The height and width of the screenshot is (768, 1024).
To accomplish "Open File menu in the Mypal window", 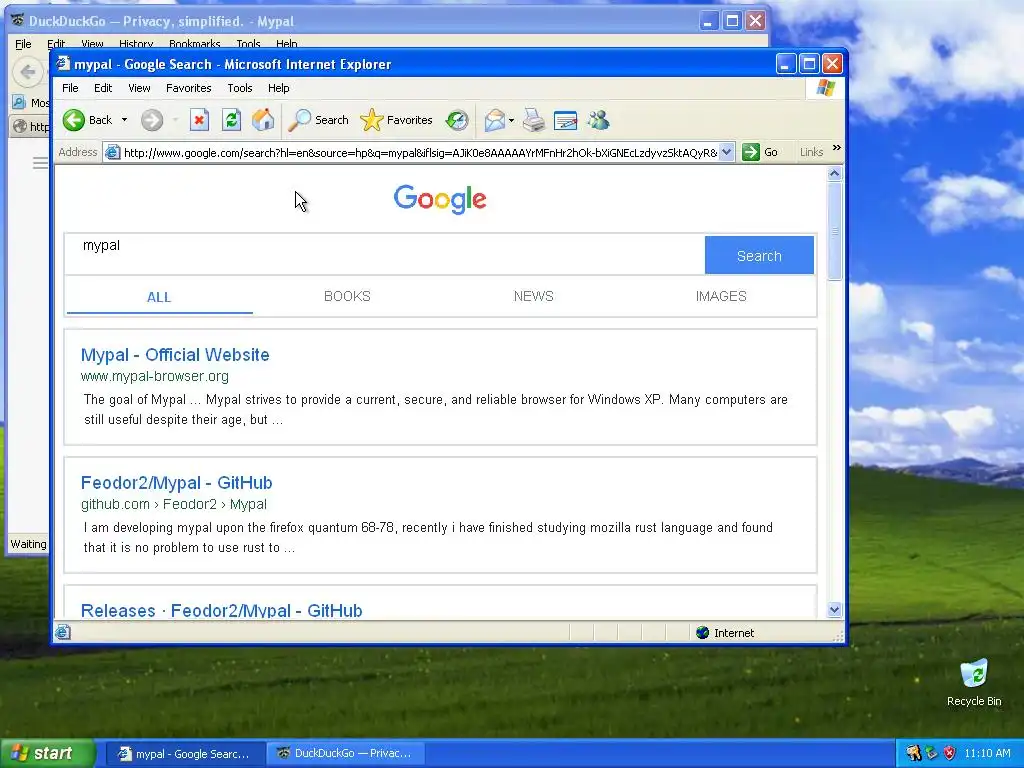I will [x=23, y=44].
